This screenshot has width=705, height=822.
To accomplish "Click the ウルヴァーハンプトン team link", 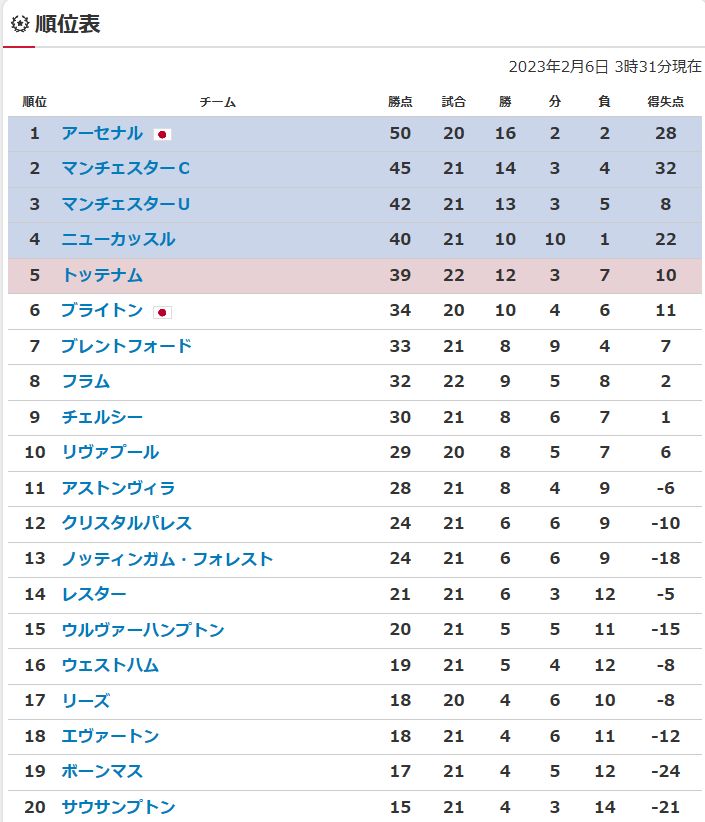I will (143, 629).
